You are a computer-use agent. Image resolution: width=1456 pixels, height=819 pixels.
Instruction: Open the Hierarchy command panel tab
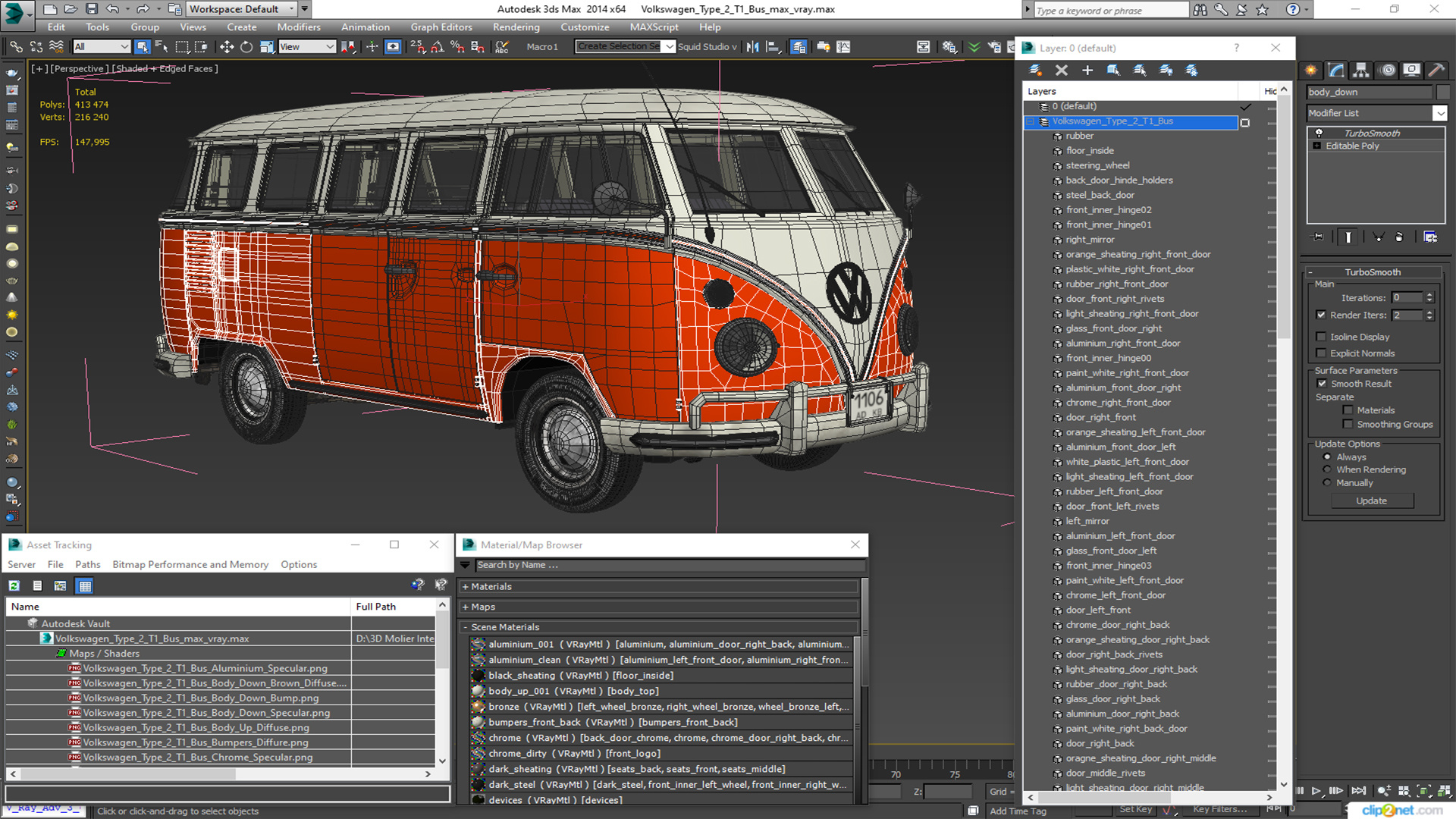pyautogui.click(x=1361, y=70)
